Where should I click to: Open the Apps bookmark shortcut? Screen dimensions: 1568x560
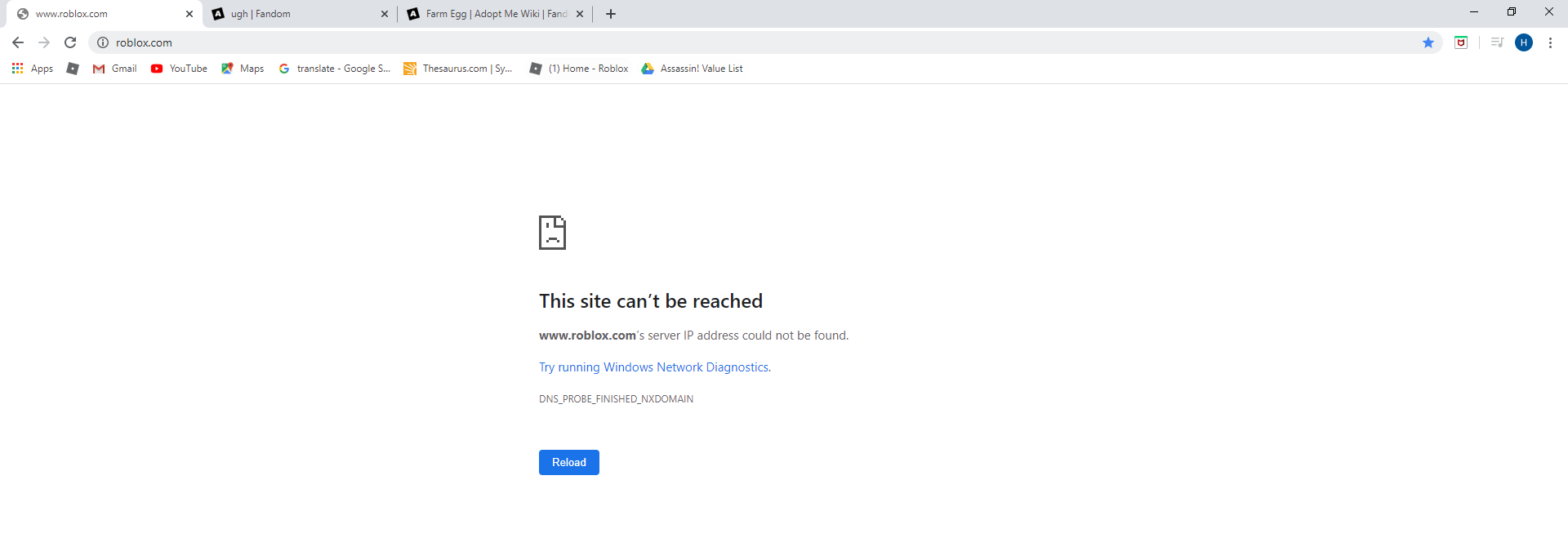[x=33, y=69]
